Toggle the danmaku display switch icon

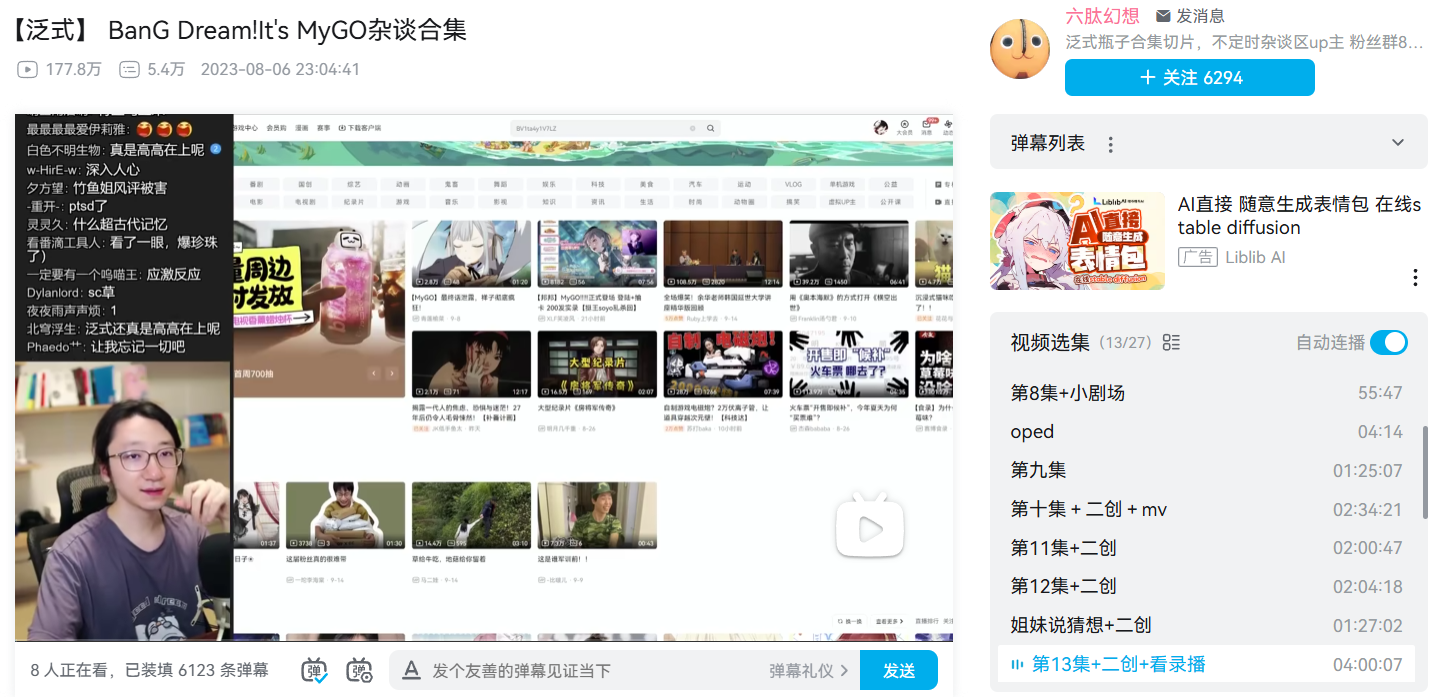click(315, 670)
